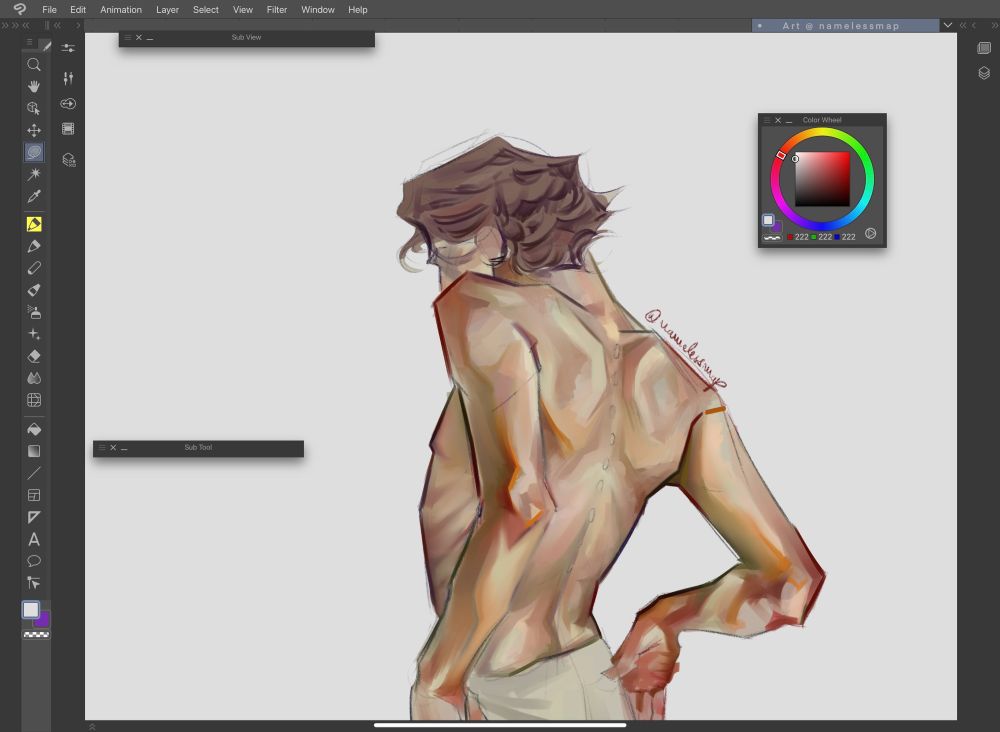Select the Blend droplets tool
The height and width of the screenshot is (732, 1000).
[x=34, y=378]
